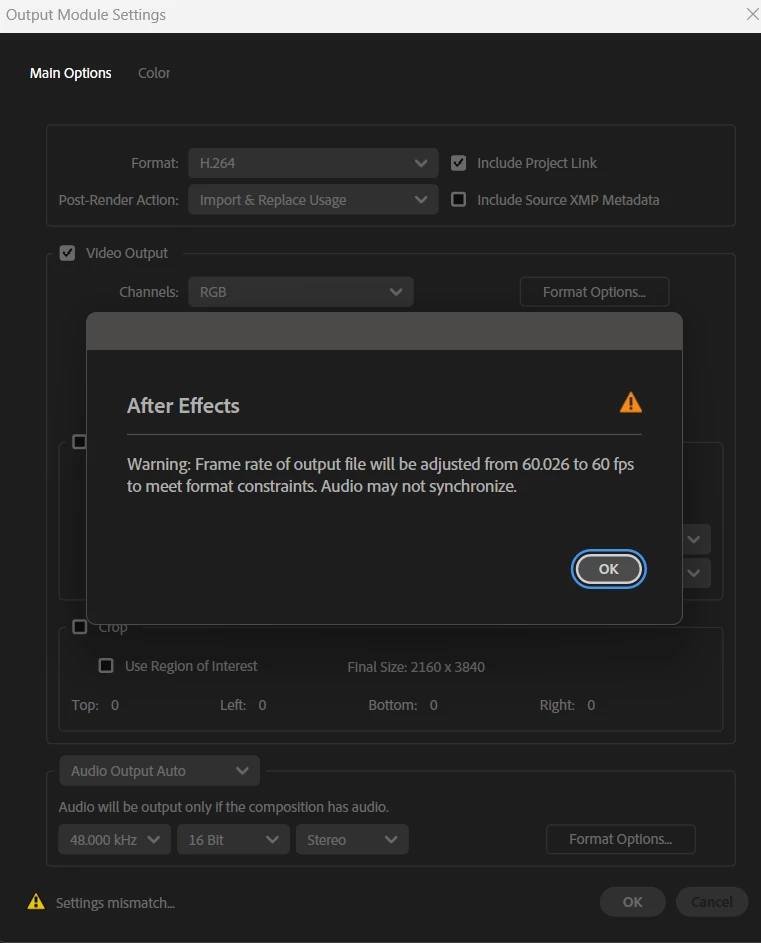Open video Format Options beside Channels
The height and width of the screenshot is (943, 761).
point(594,292)
